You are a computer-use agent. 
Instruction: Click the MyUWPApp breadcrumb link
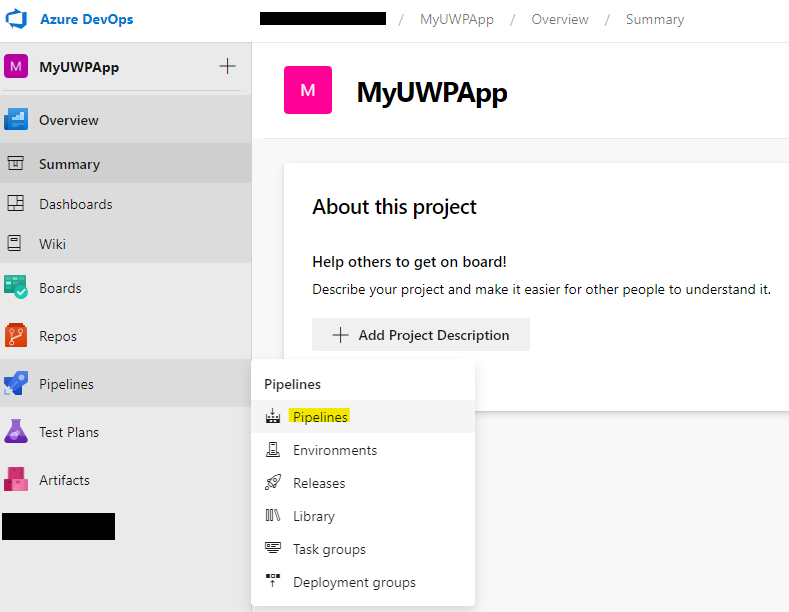pyautogui.click(x=456, y=19)
